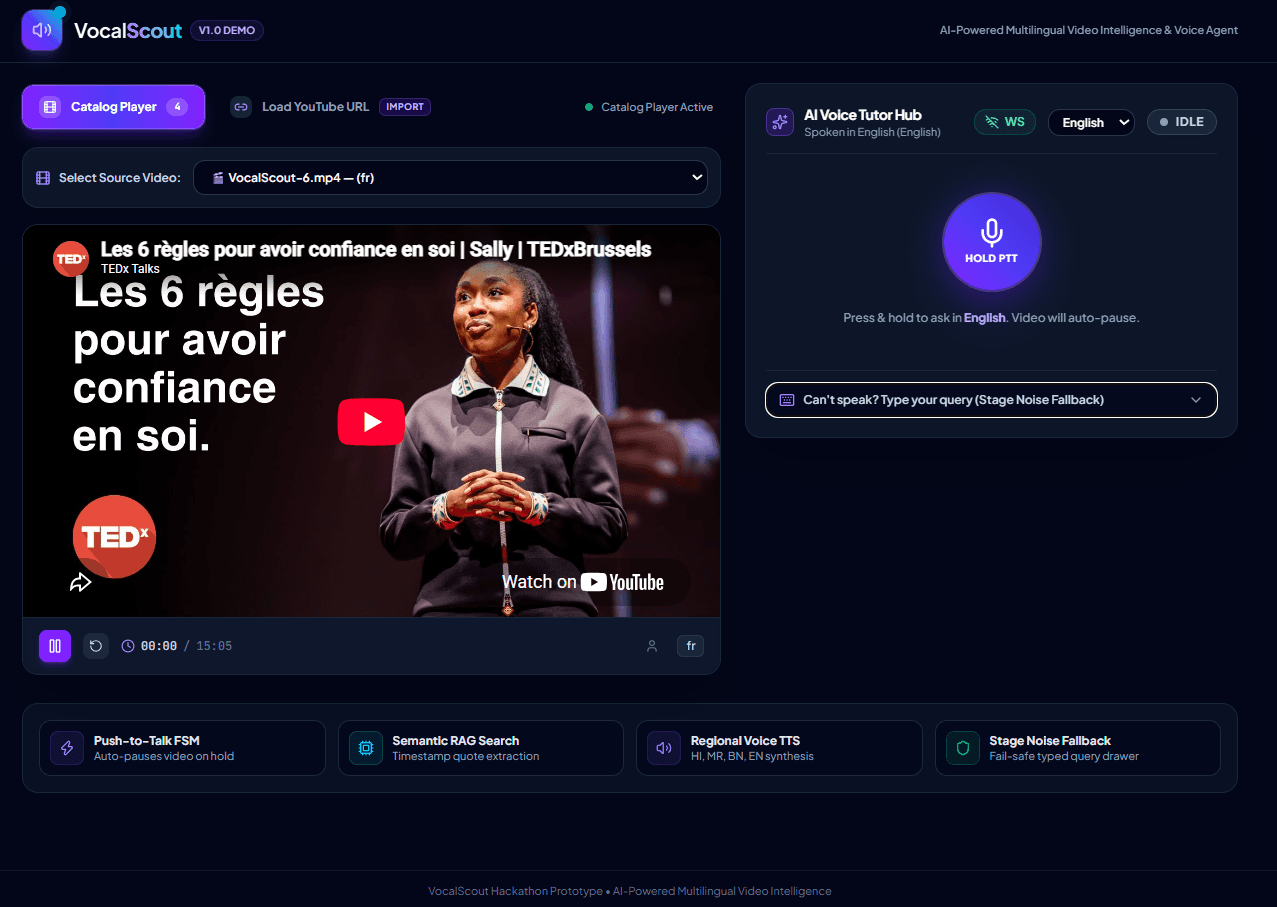Click the HOLD PTT microphone button
The width and height of the screenshot is (1277, 907).
992,242
